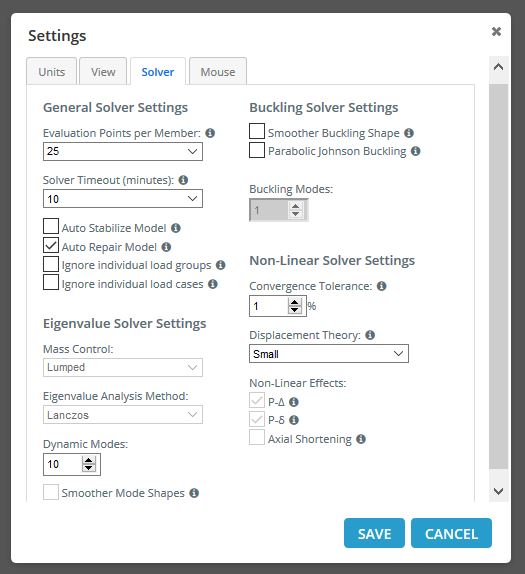This screenshot has width=525, height=574.
Task: Expand Displacement Theory dropdown showing Small
Action: pos(329,354)
